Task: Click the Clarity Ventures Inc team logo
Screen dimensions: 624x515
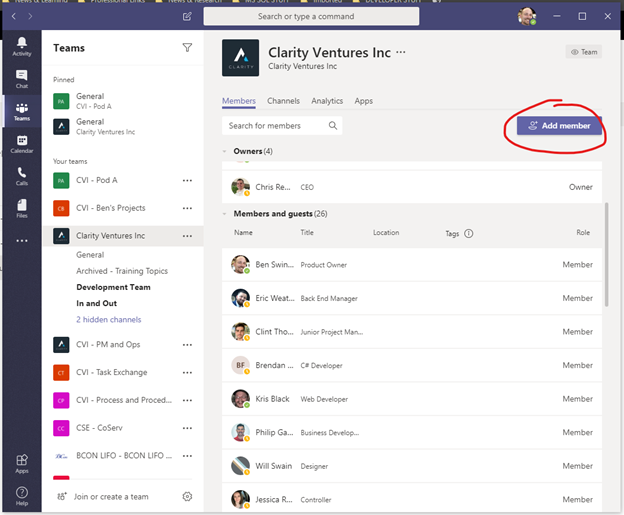Action: pos(240,58)
